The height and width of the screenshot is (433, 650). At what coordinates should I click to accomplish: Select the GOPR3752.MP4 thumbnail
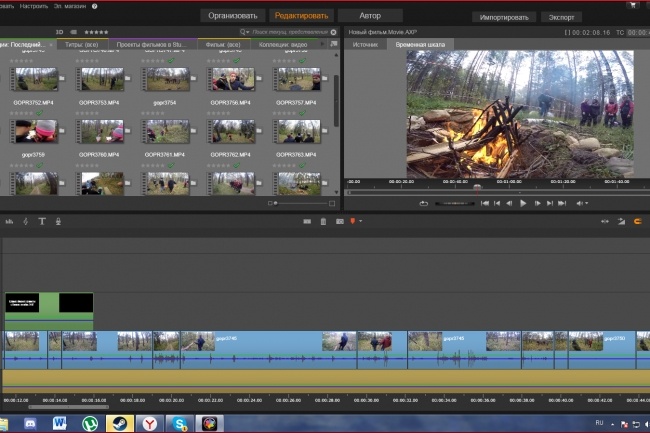[34, 79]
